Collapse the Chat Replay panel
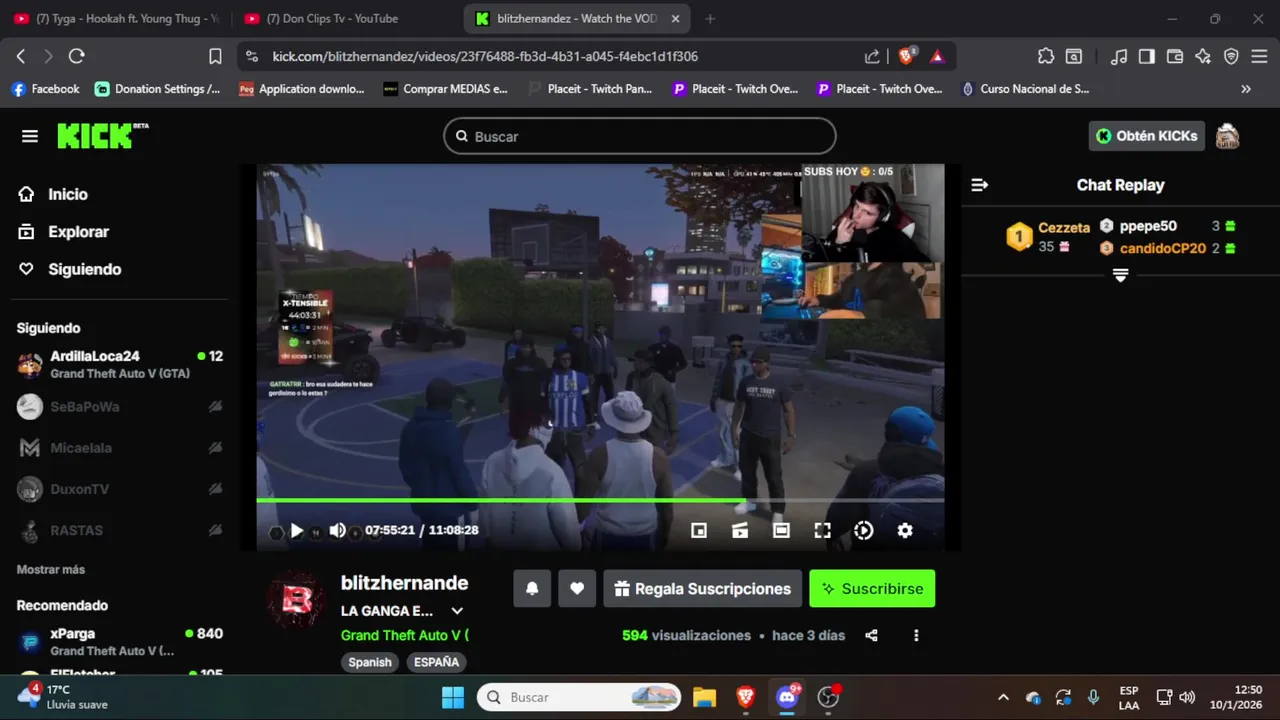This screenshot has height=720, width=1280. pyautogui.click(x=980, y=185)
